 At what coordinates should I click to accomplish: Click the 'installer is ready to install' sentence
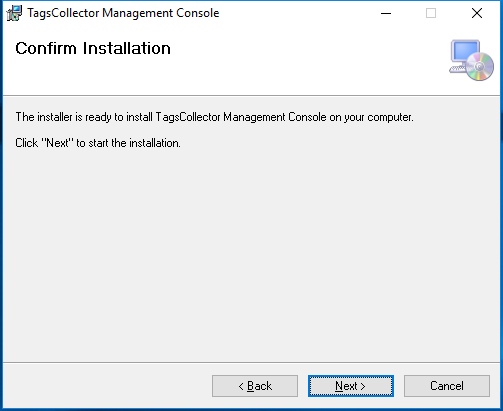[214, 117]
